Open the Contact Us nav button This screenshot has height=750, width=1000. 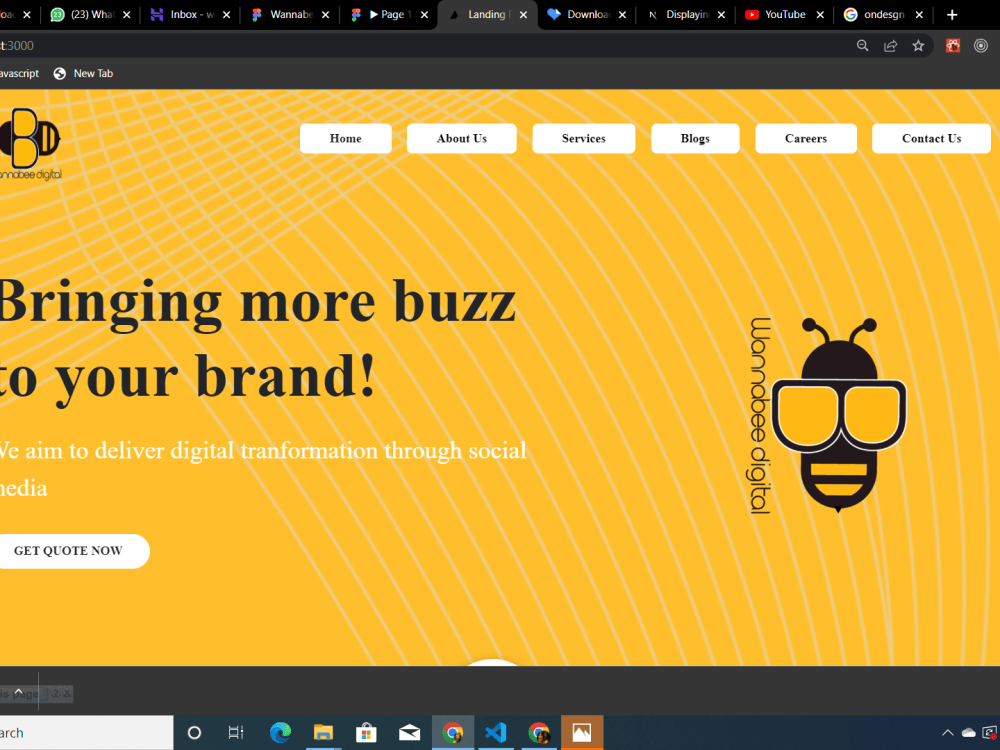pyautogui.click(x=931, y=138)
